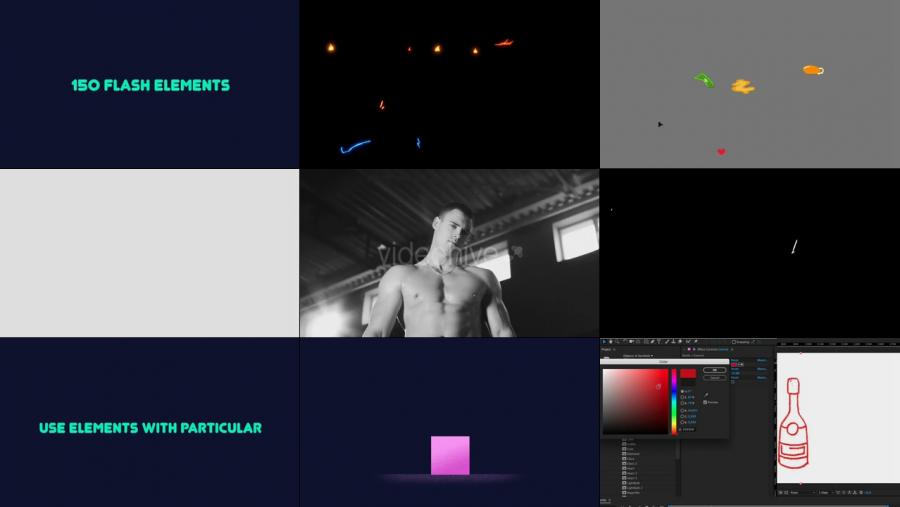Viewport: 900px width, 507px height.
Task: Select the Selection arrow tool in toolbar
Action: pos(606,342)
